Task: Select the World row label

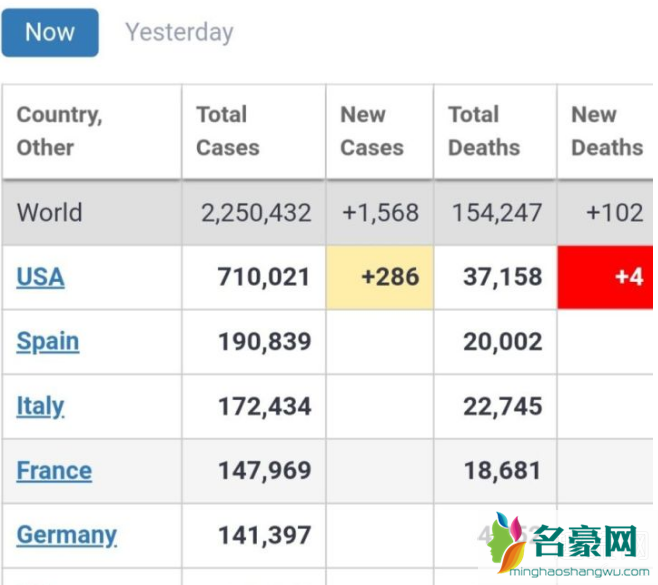Action: [x=50, y=212]
